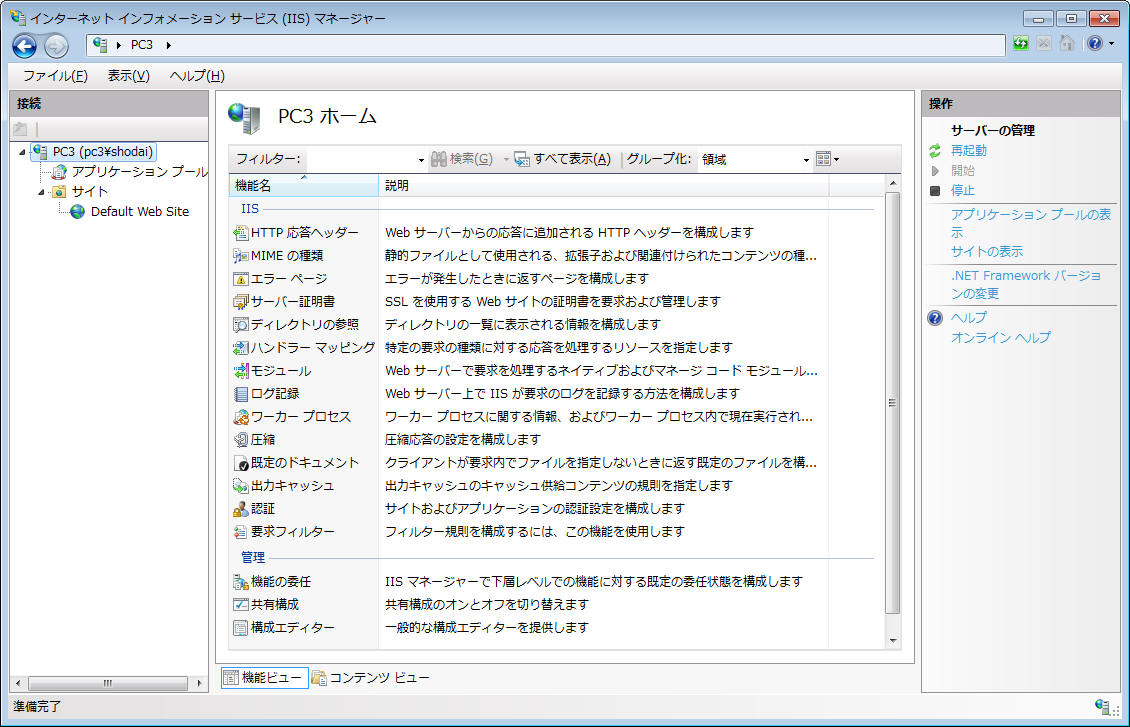Click the 機能名 column header

[x=253, y=186]
